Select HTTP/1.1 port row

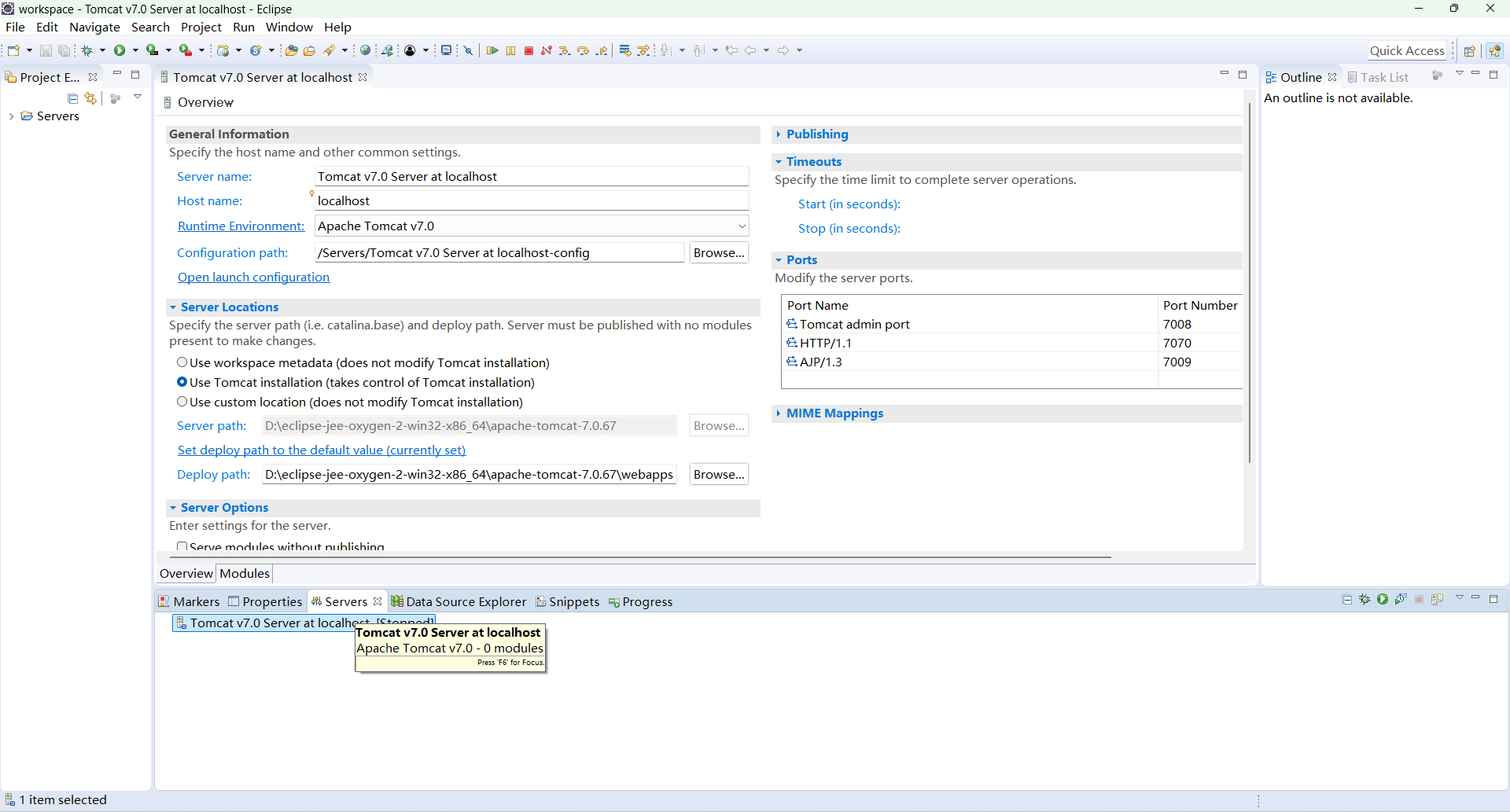pos(1013,343)
